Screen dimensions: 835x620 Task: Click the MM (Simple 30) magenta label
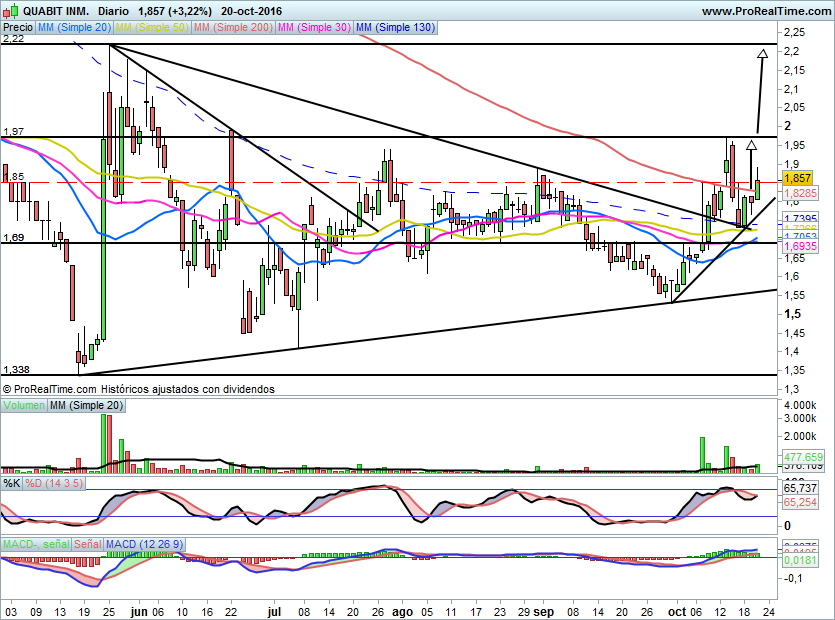pyautogui.click(x=313, y=28)
